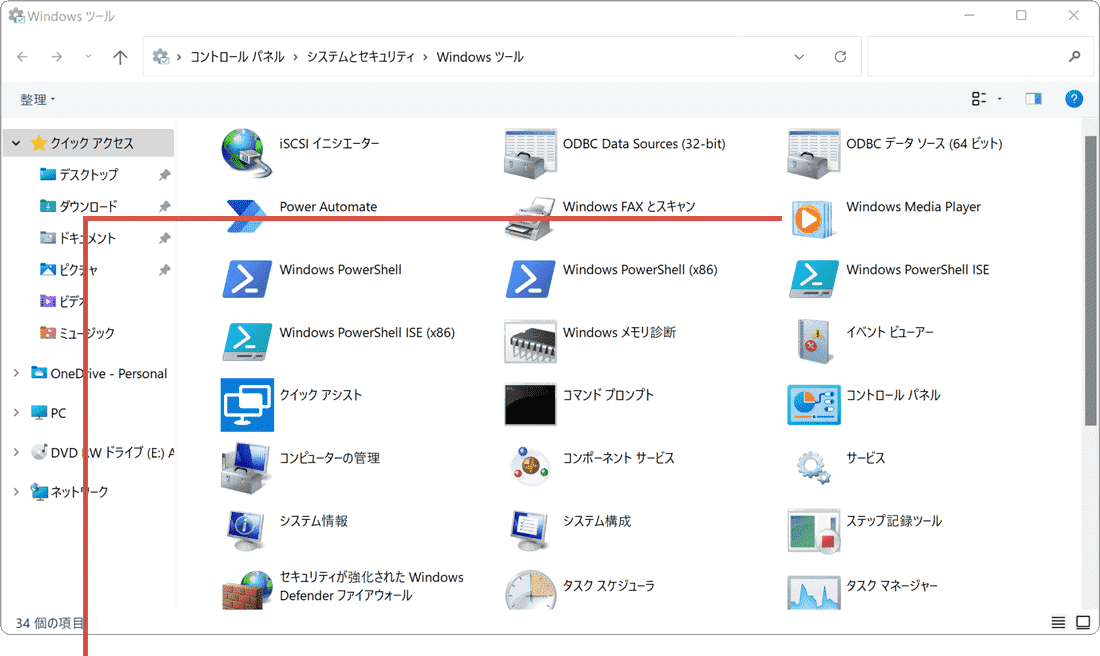Click the search magnifier icon
Screen dimensions: 1100x656
(x=1075, y=56)
